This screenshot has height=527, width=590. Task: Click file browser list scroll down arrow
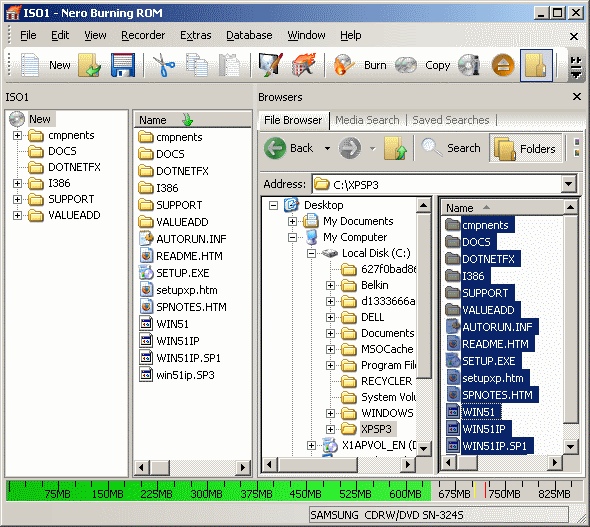coord(570,447)
